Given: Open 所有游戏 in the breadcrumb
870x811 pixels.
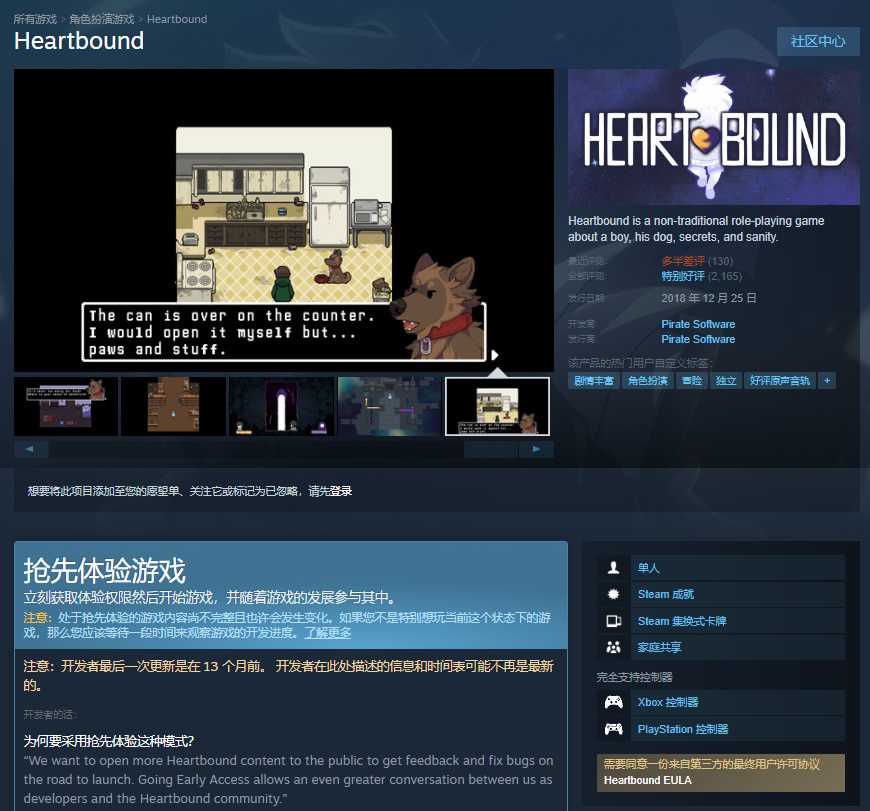Looking at the screenshot, I should pos(35,19).
